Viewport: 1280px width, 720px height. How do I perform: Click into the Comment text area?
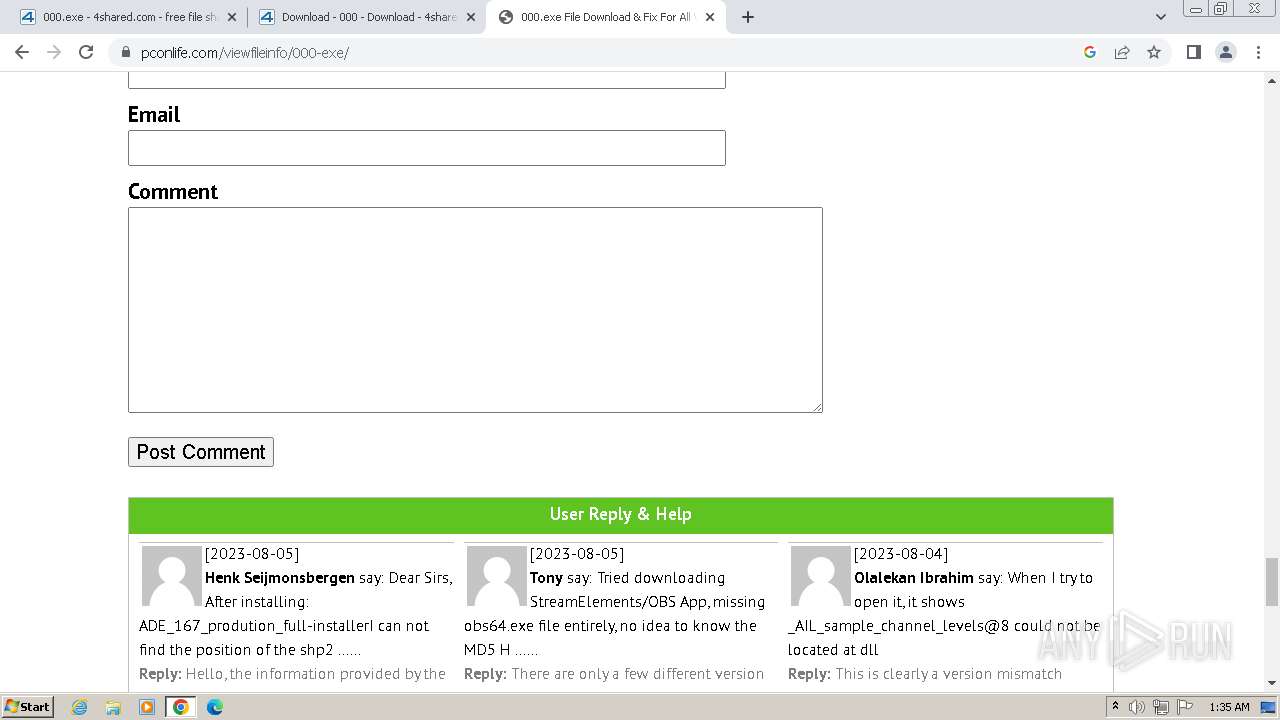[475, 310]
